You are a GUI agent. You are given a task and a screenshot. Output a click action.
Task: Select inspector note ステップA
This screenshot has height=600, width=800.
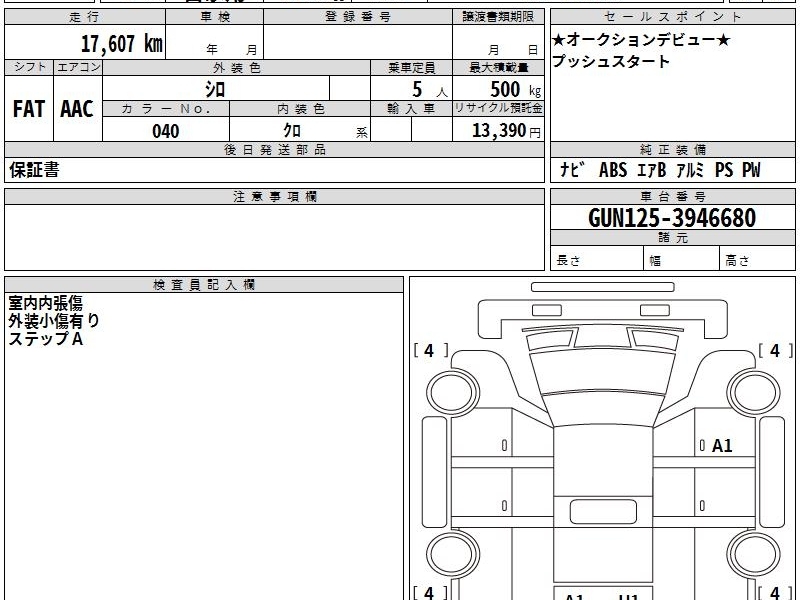pyautogui.click(x=45, y=338)
